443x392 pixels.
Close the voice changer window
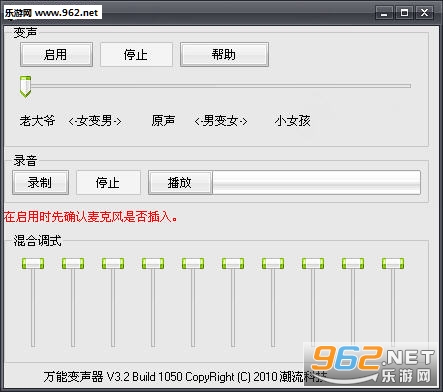(424, 13)
